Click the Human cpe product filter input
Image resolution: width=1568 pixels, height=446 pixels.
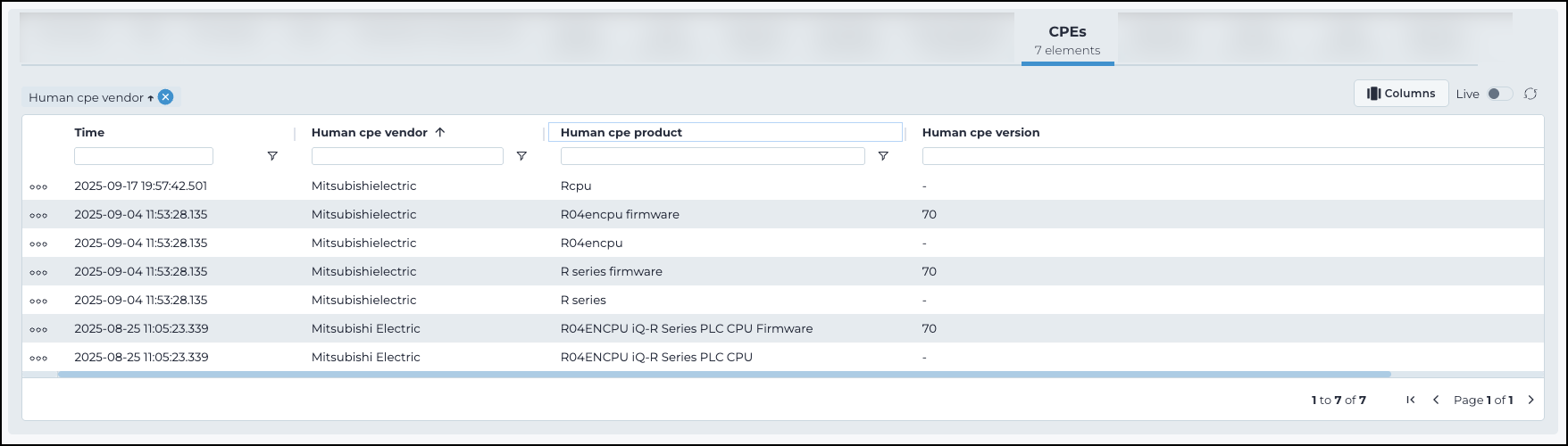[713, 156]
